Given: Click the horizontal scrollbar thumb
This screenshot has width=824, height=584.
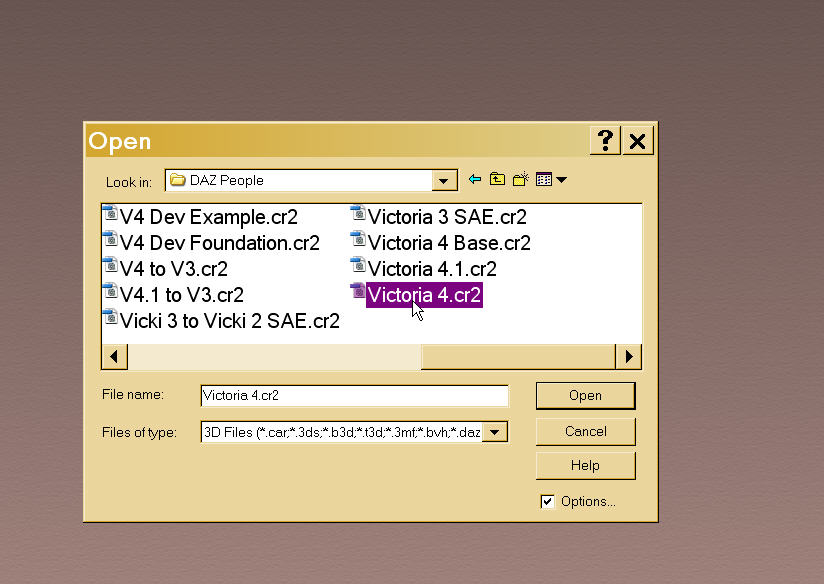Looking at the screenshot, I should pyautogui.click(x=518, y=357).
